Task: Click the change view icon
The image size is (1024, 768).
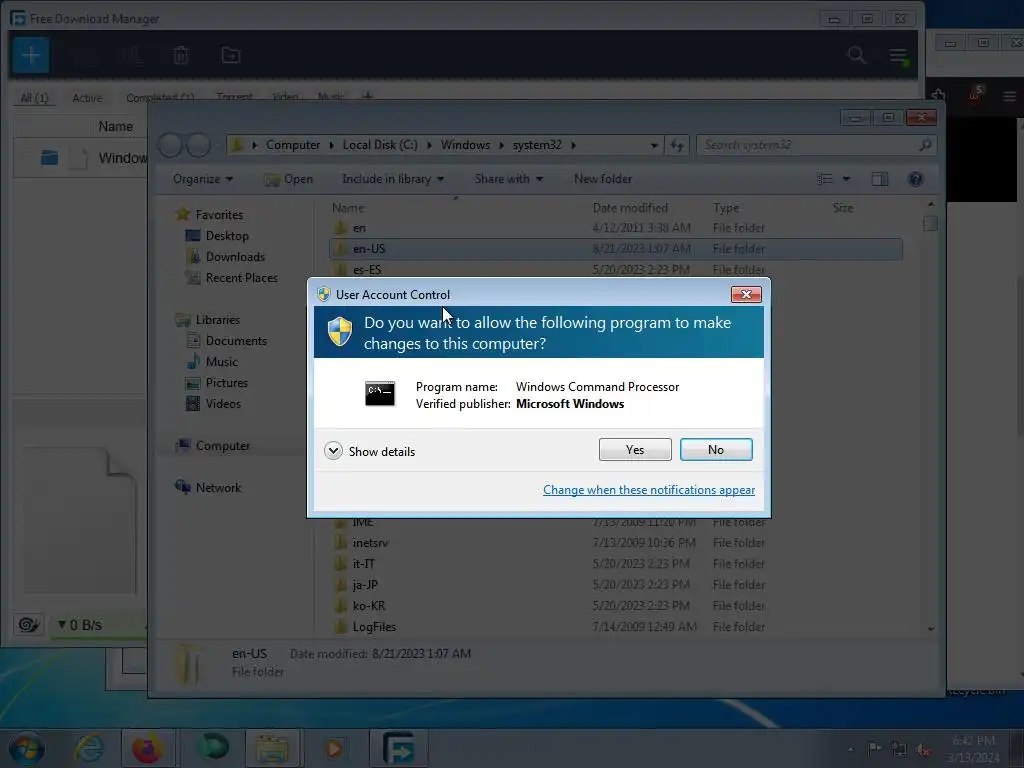Action: point(825,179)
